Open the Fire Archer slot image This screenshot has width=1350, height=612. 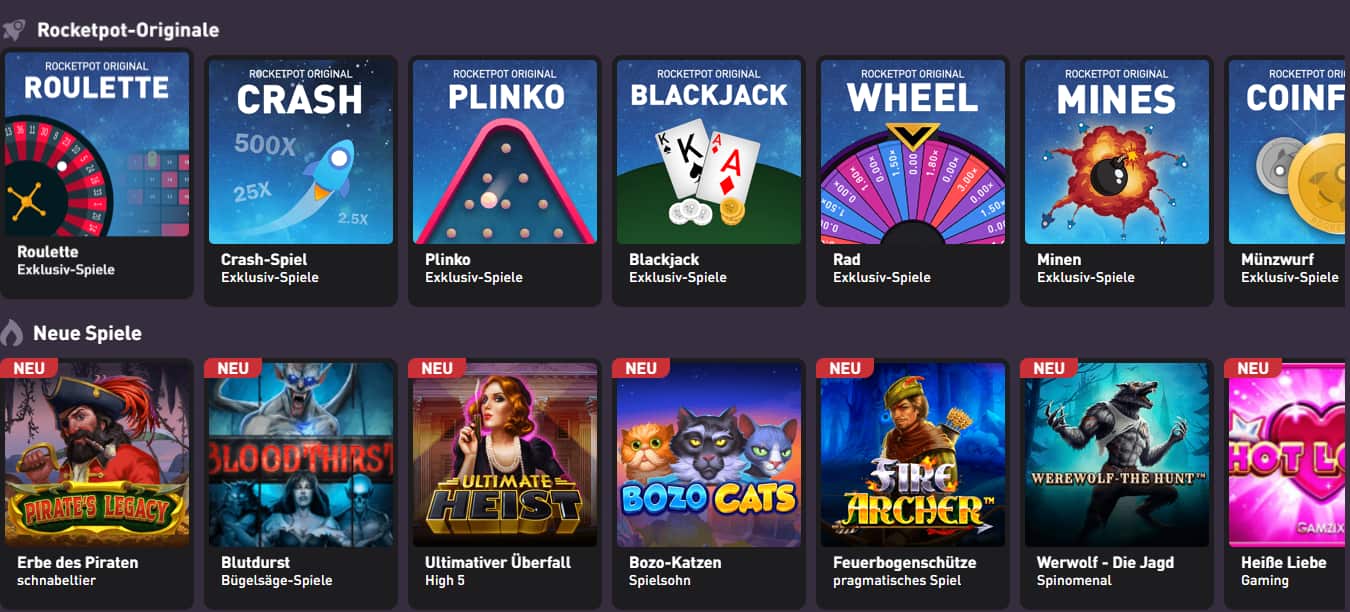click(913, 455)
